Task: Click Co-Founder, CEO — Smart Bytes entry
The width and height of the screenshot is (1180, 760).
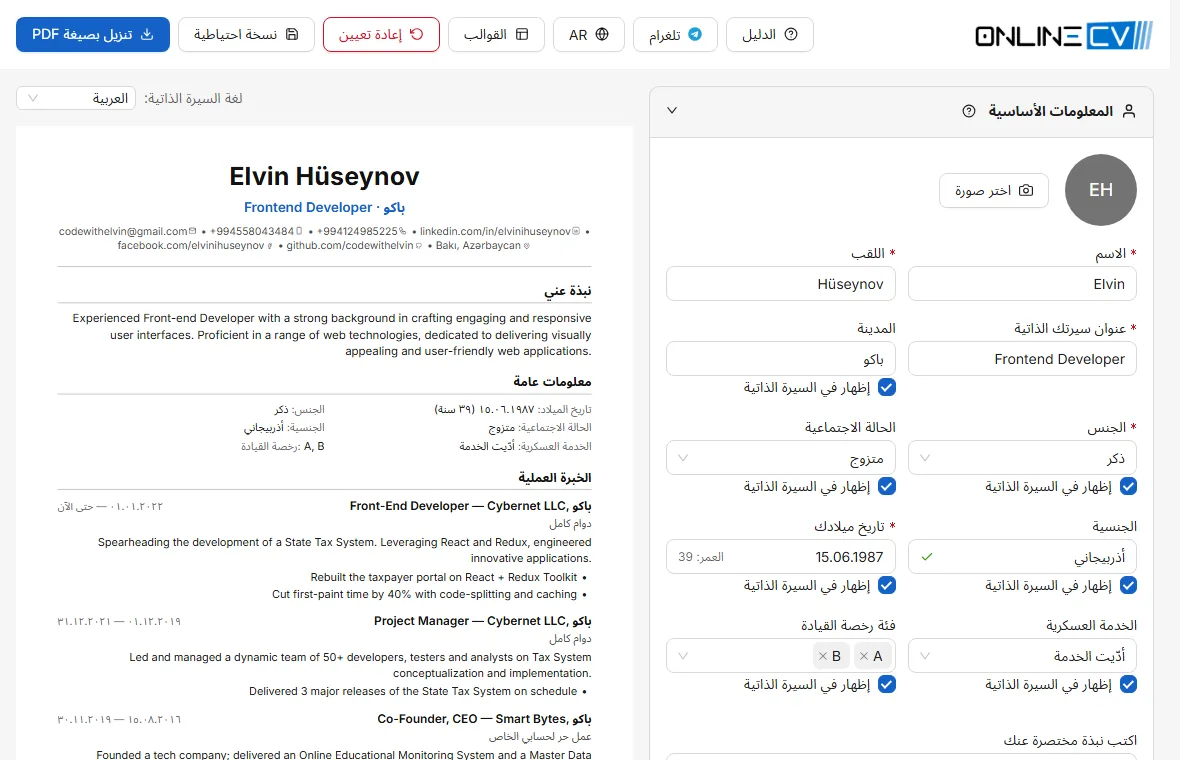Action: 484,719
